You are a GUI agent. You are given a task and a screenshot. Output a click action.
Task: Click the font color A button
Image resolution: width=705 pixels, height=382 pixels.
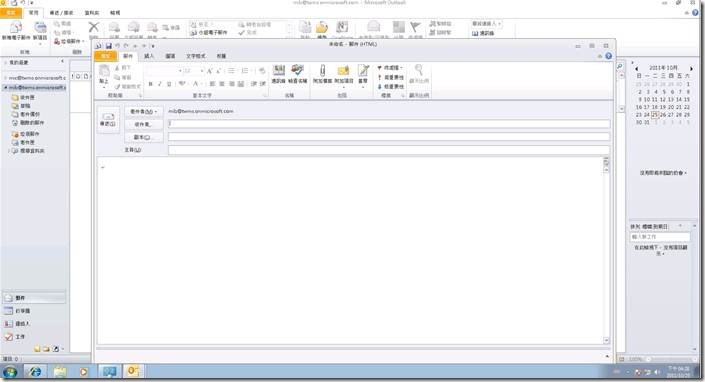click(x=196, y=84)
